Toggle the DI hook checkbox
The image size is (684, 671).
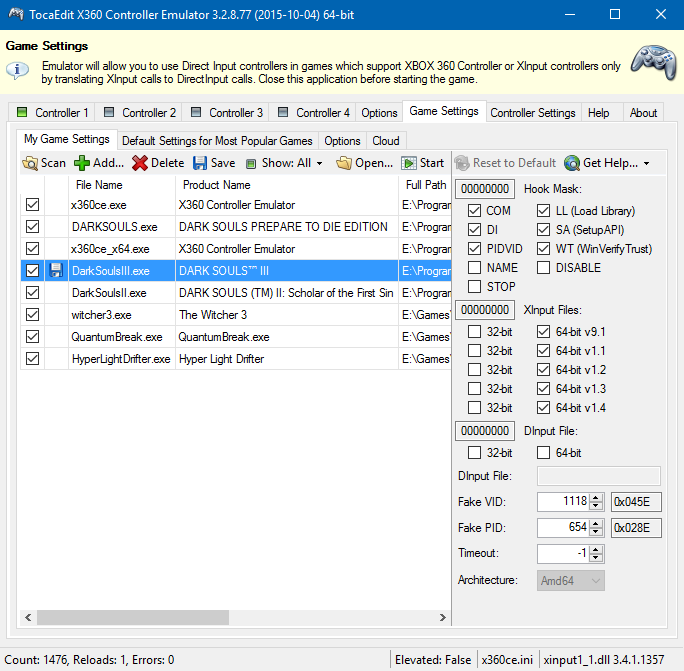tap(474, 229)
